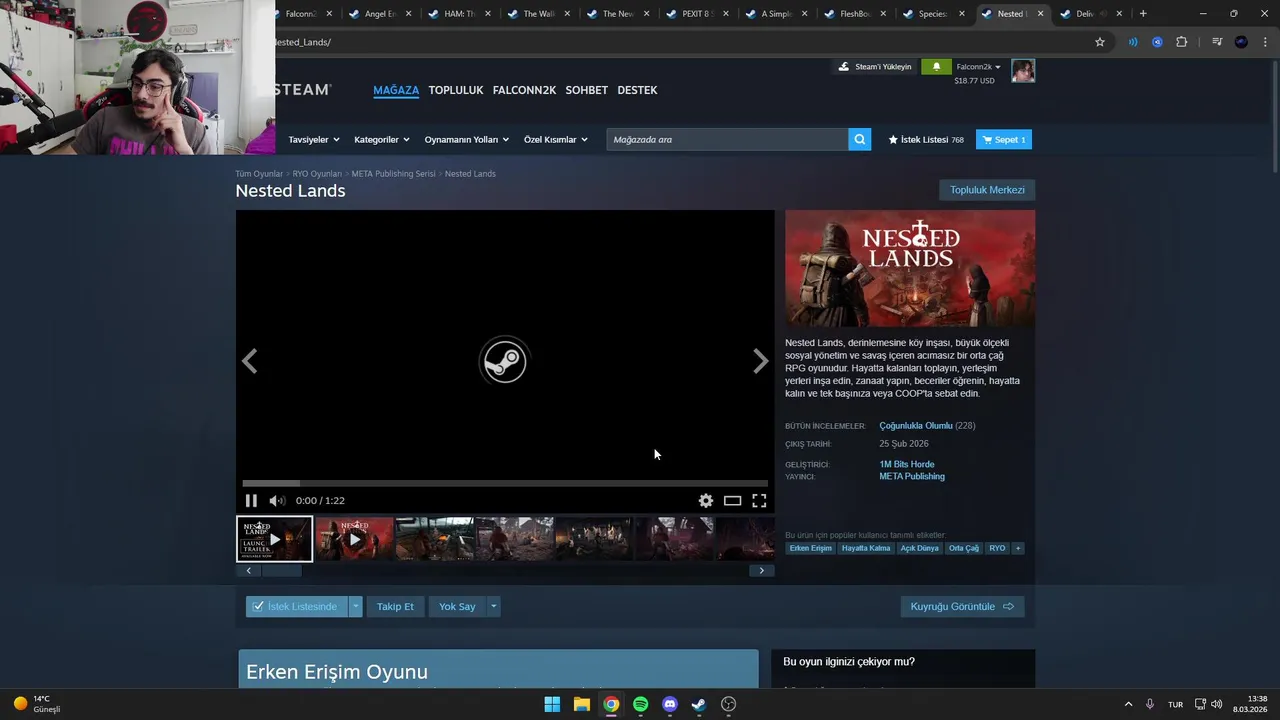Select the second red trailer thumbnail
1280x720 pixels.
[x=354, y=539]
